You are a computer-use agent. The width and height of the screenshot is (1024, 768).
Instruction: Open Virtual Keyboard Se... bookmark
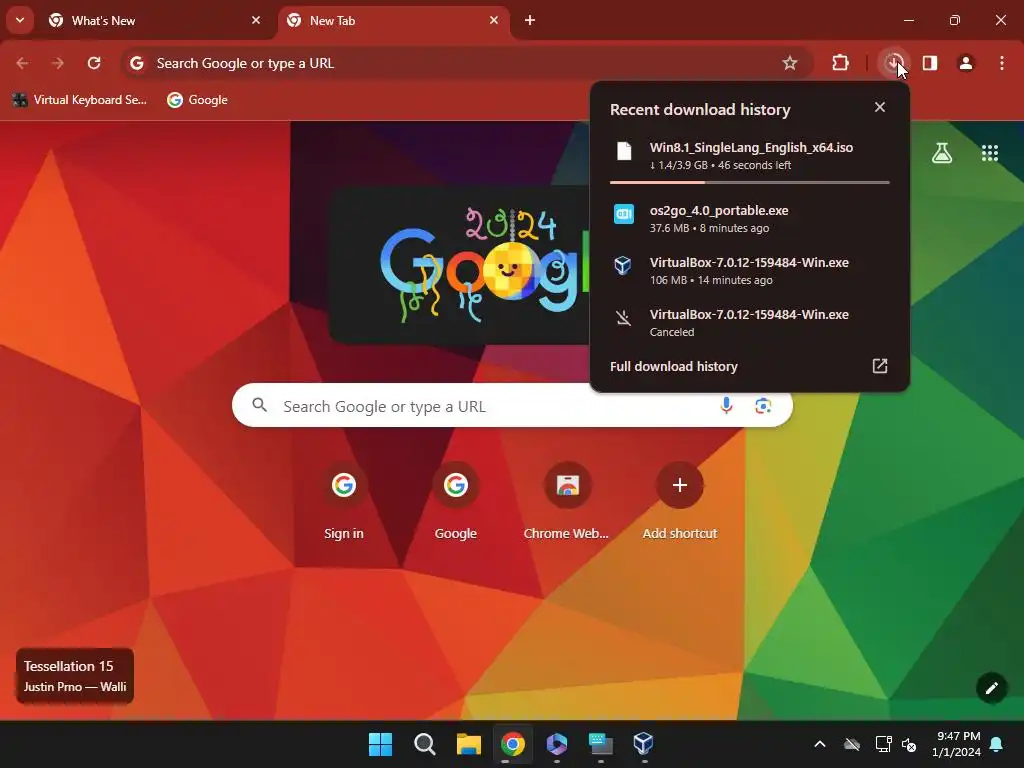coord(80,100)
